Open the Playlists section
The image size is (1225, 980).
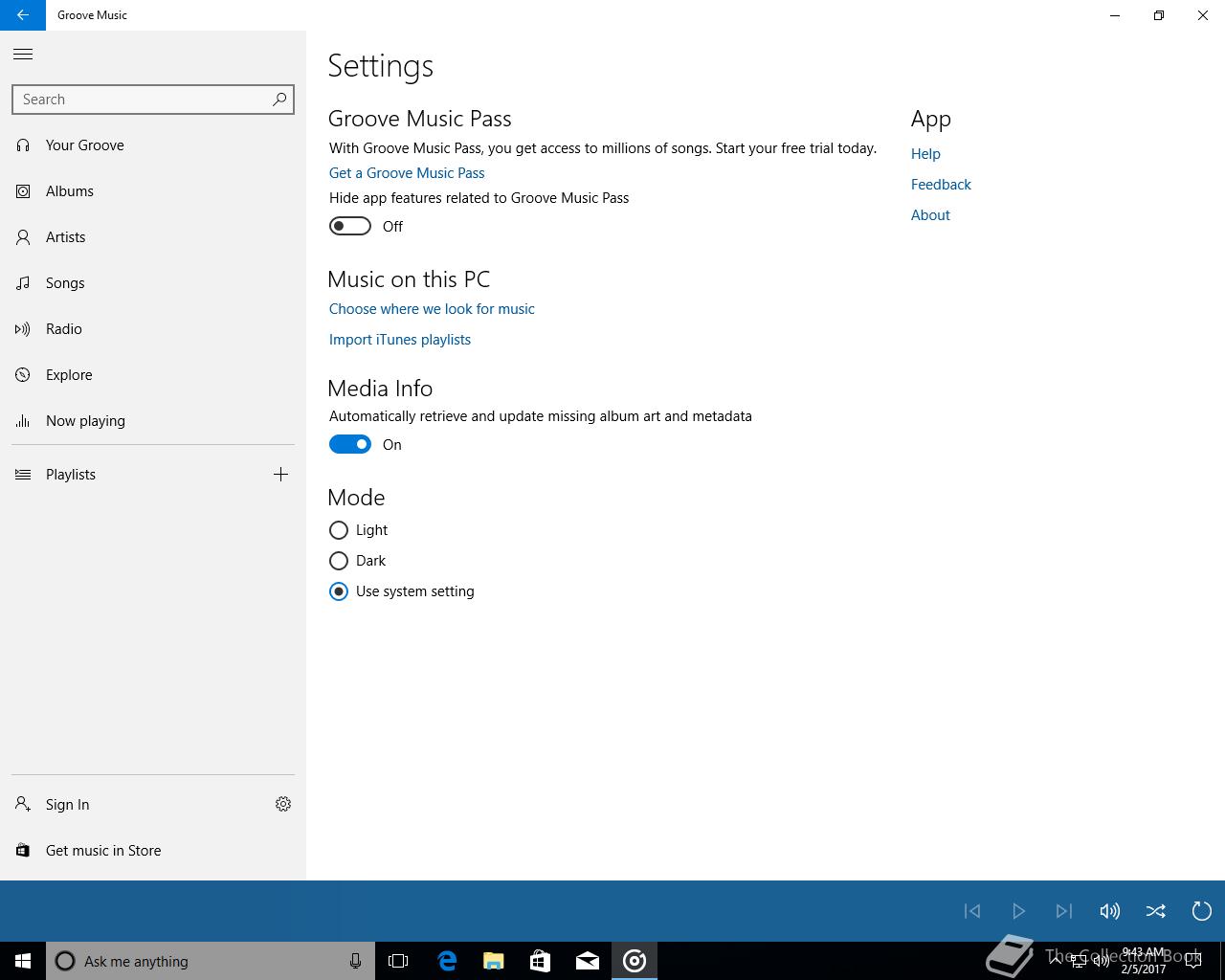point(129,475)
